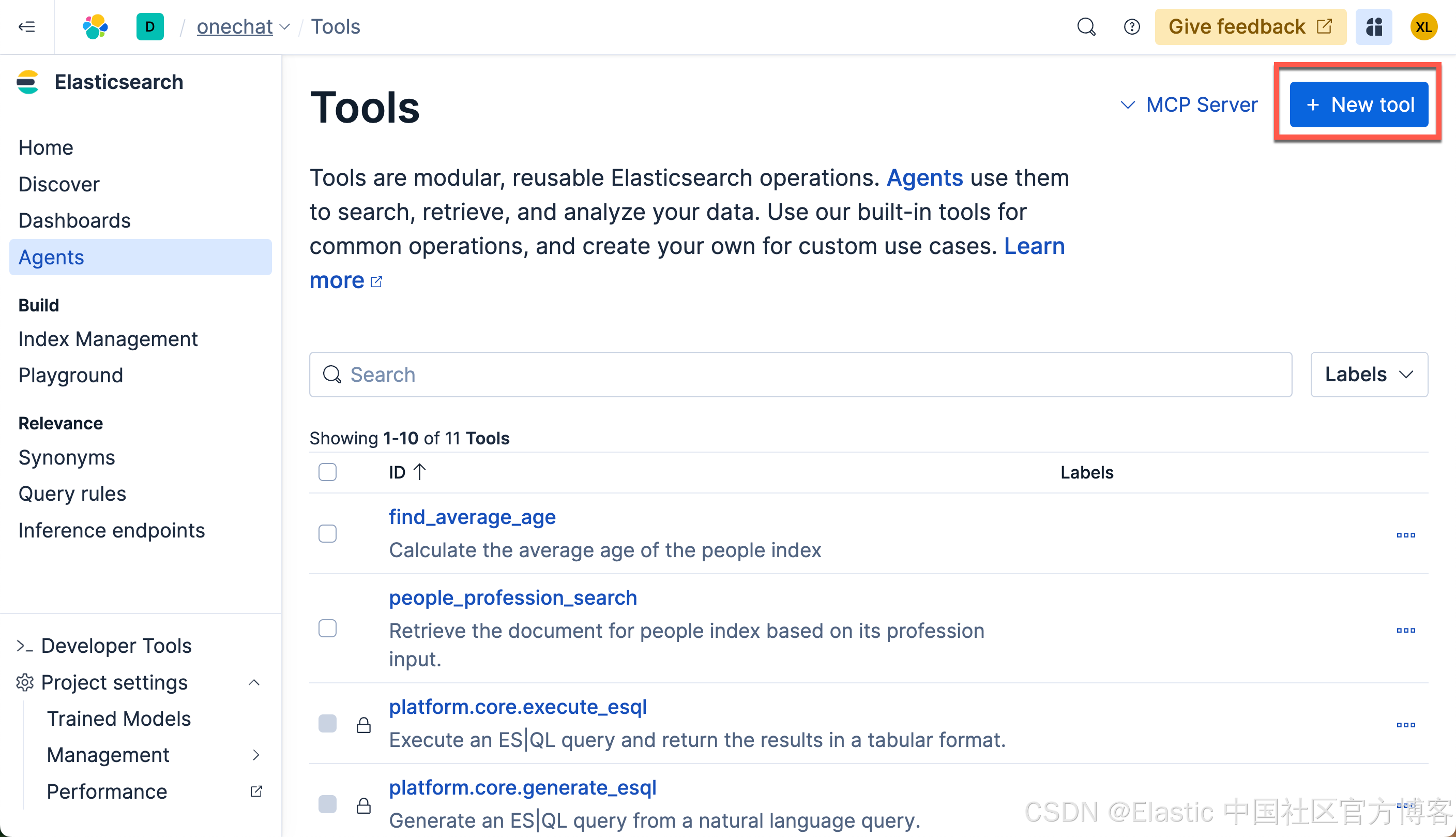Screen dimensions: 1456x837
Task: Click the Project settings gear icon
Action: [x=25, y=682]
